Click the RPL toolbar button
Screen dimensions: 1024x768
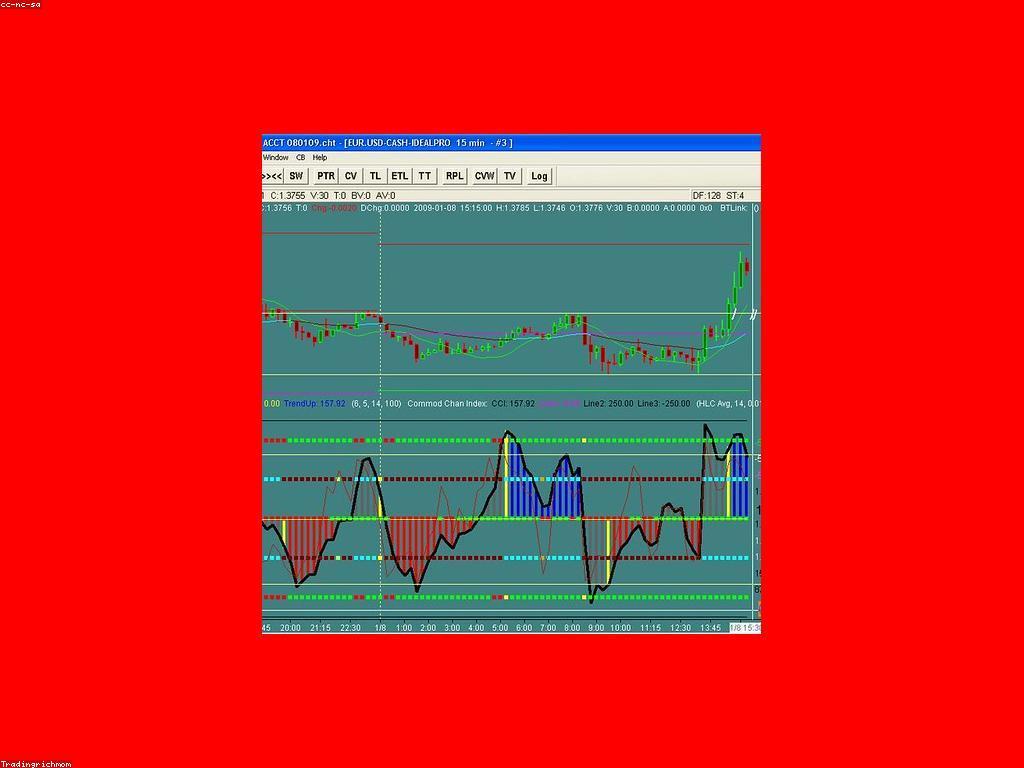(454, 176)
